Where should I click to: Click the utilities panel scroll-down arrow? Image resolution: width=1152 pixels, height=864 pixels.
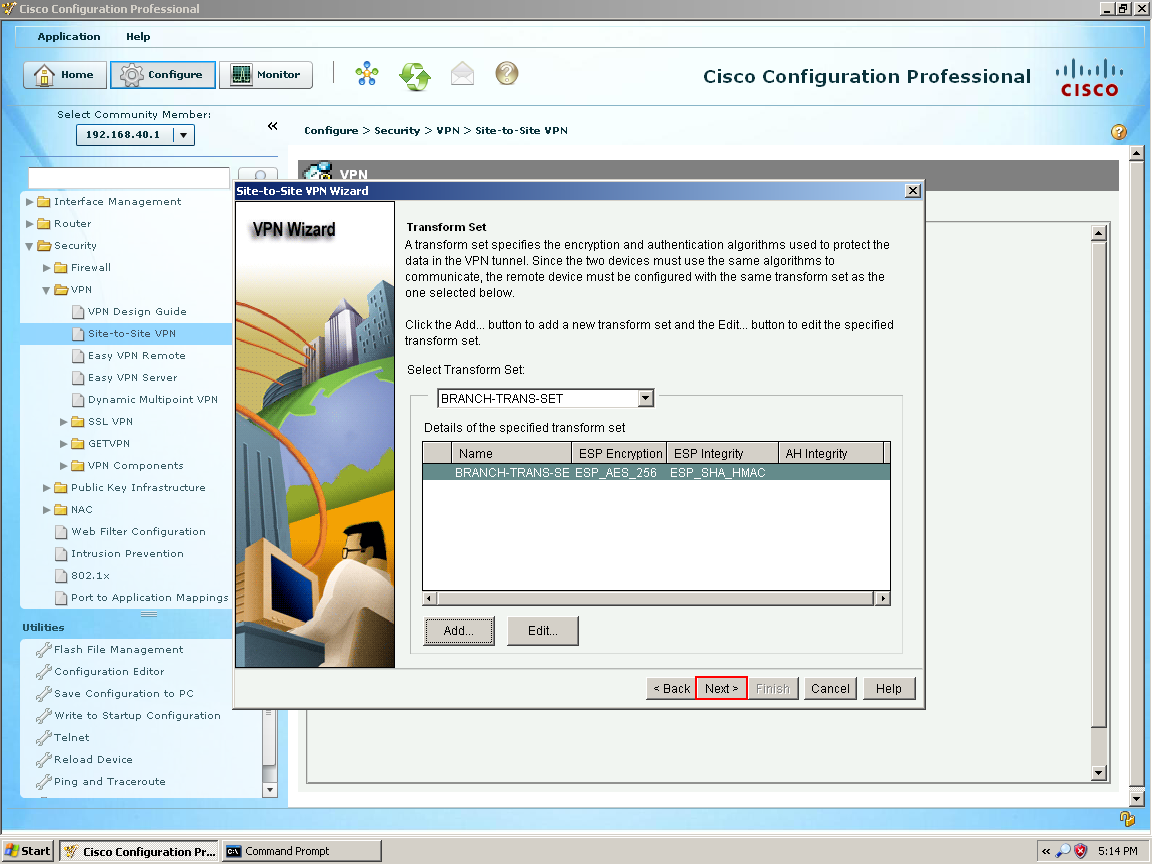point(270,790)
